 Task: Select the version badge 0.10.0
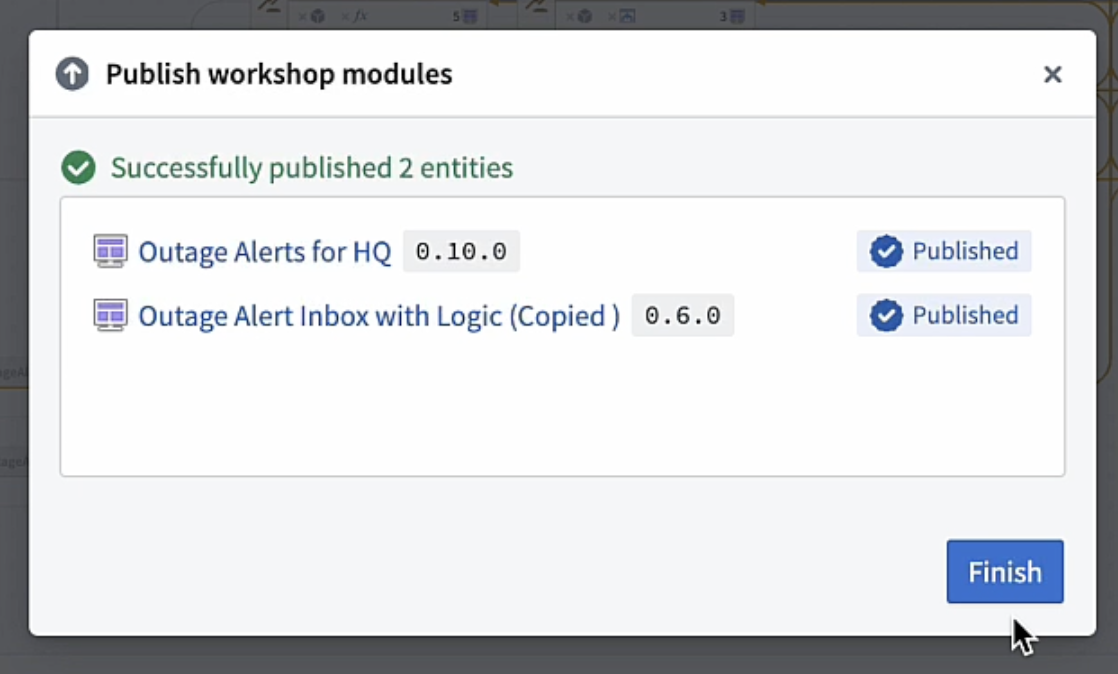[x=461, y=251]
